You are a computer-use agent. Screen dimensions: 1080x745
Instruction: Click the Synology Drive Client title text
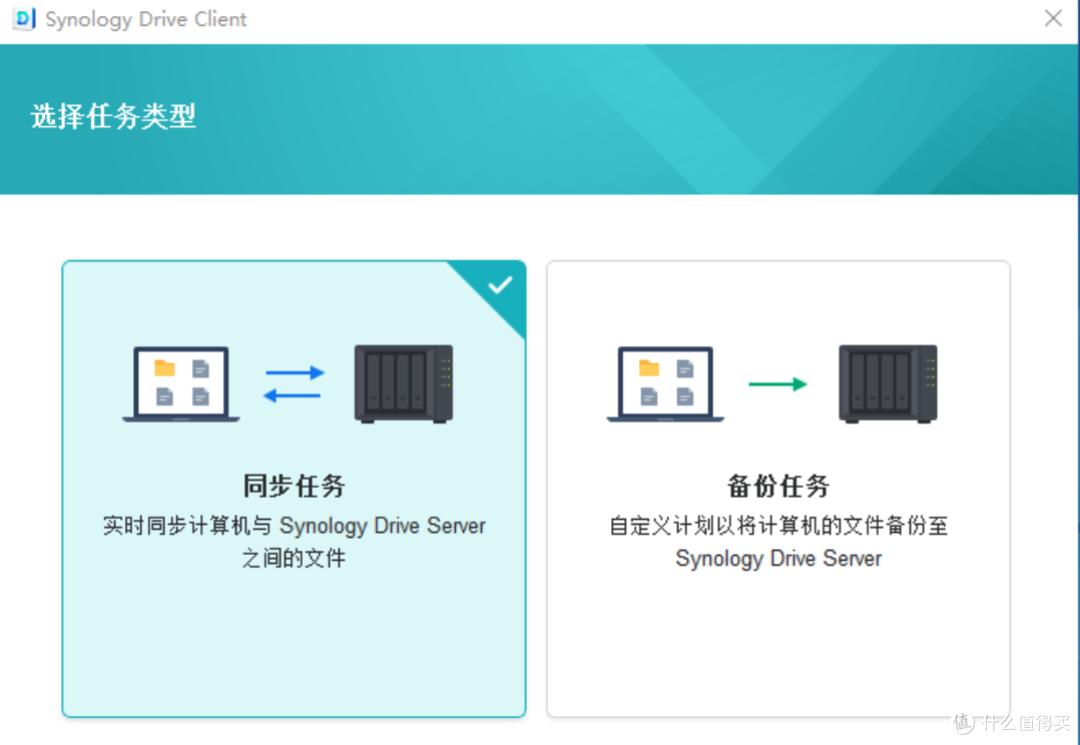[146, 19]
